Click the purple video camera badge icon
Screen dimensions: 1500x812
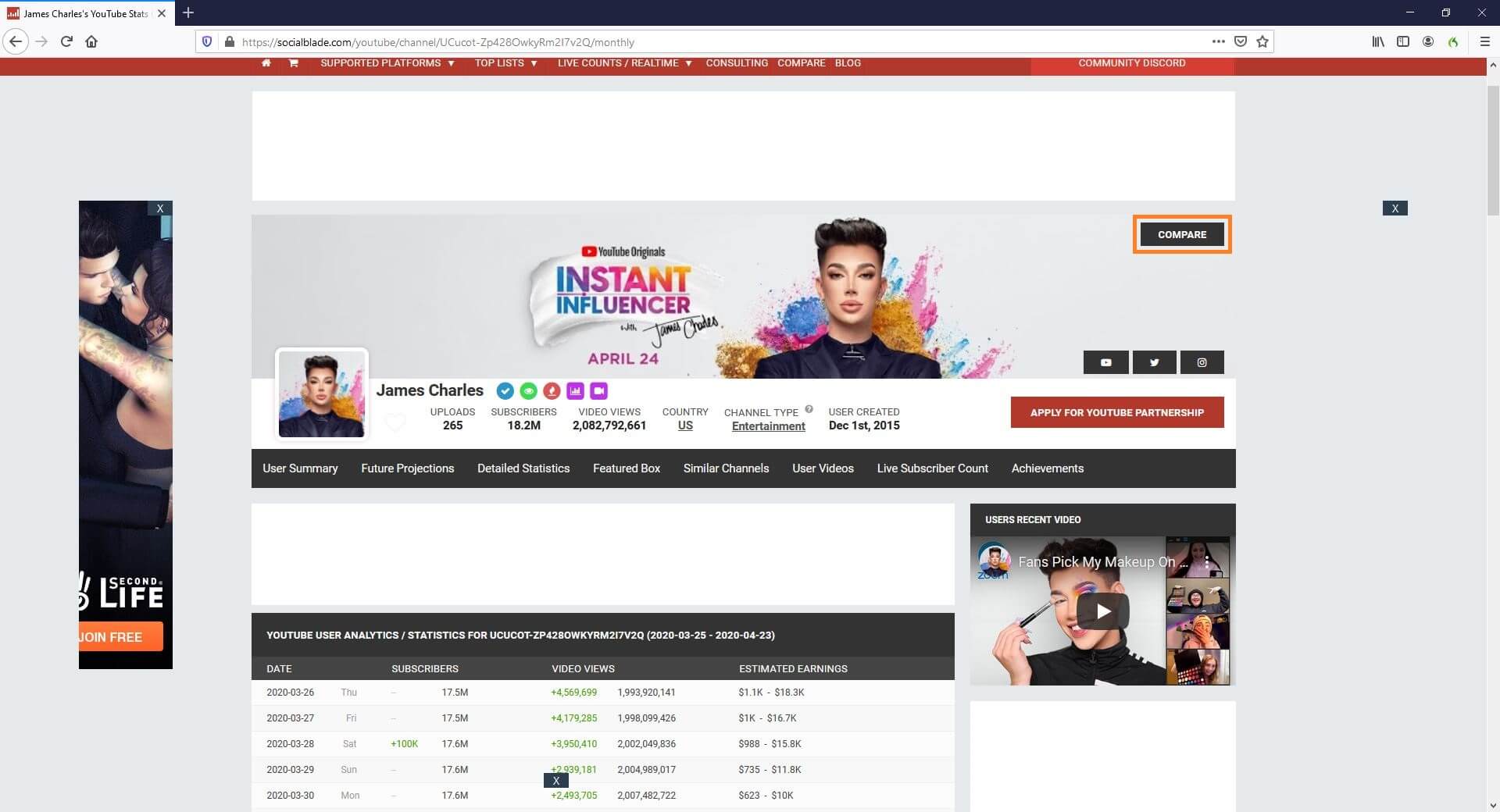(598, 391)
